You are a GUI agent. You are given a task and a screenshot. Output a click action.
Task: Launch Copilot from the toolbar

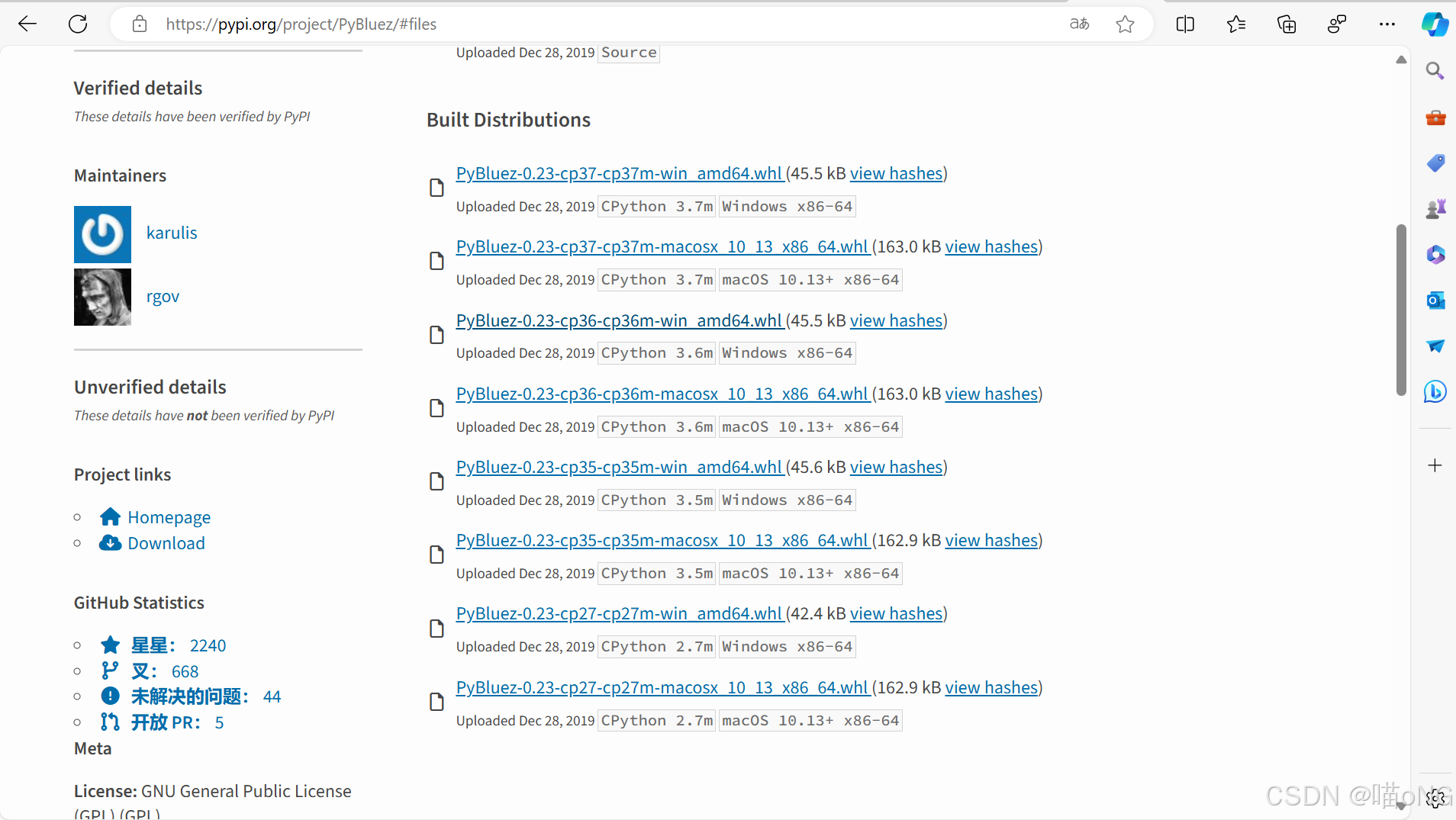tap(1435, 24)
